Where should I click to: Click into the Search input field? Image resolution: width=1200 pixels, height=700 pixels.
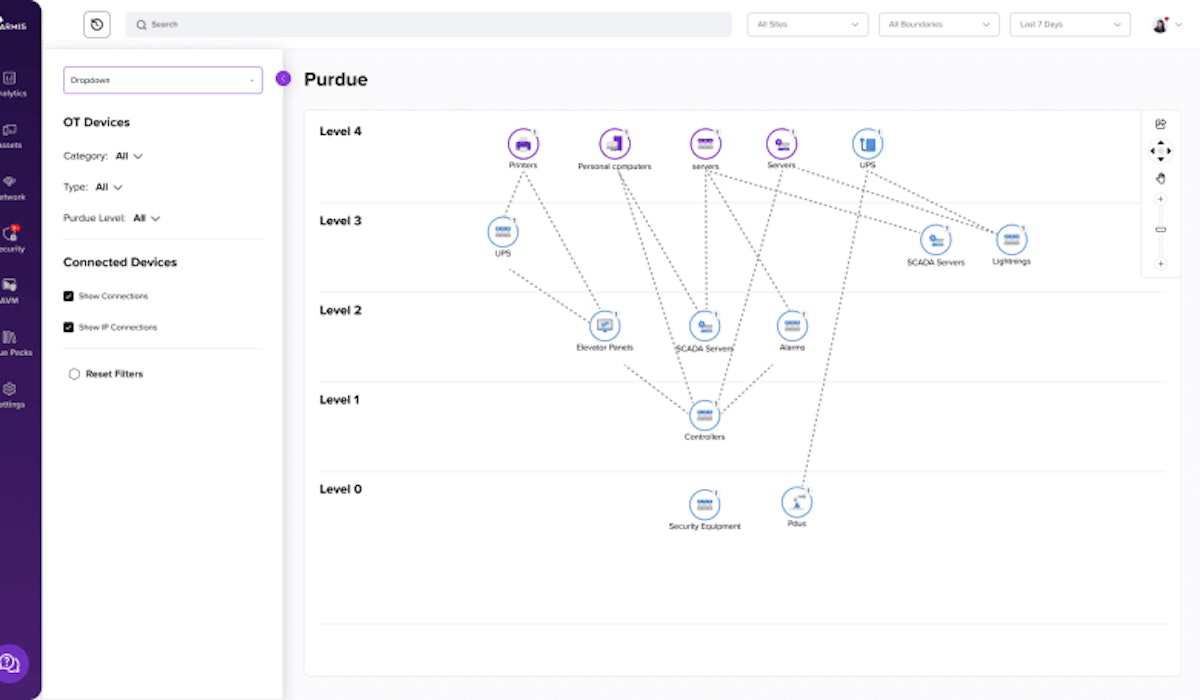point(430,25)
